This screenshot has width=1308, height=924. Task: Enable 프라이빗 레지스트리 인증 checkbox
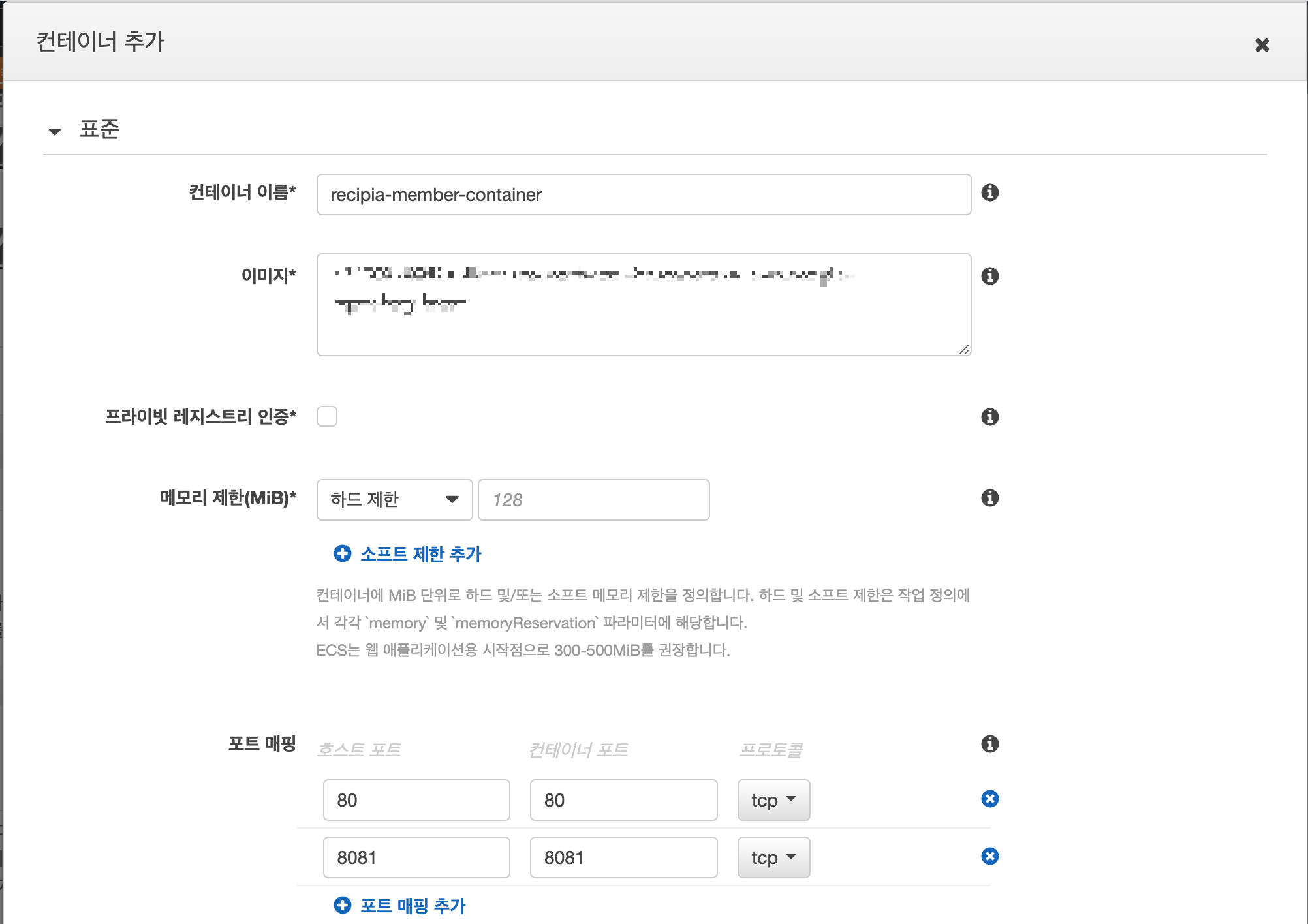pos(327,416)
